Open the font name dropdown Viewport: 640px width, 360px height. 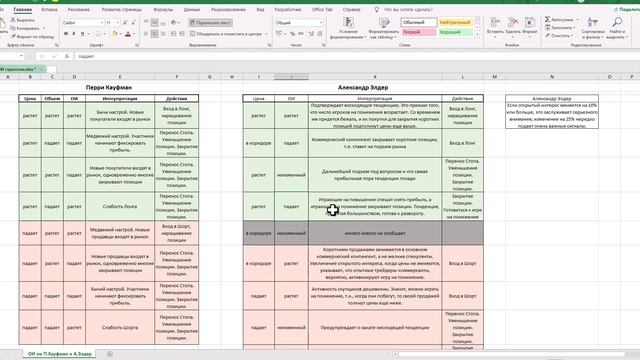coord(102,23)
